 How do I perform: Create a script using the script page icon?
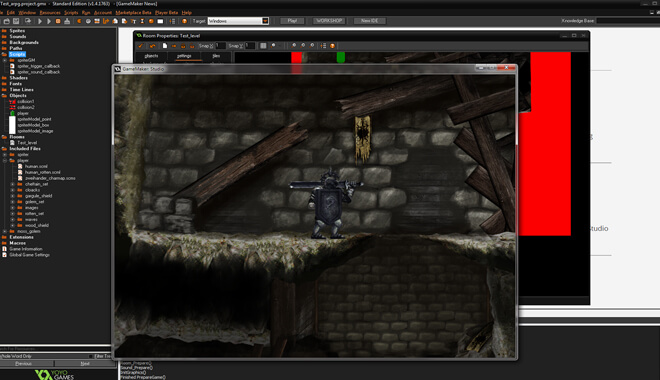pyautogui.click(x=115, y=21)
